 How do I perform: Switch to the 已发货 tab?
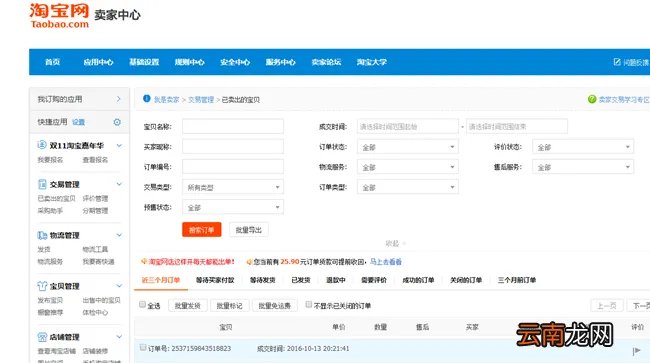pos(301,280)
